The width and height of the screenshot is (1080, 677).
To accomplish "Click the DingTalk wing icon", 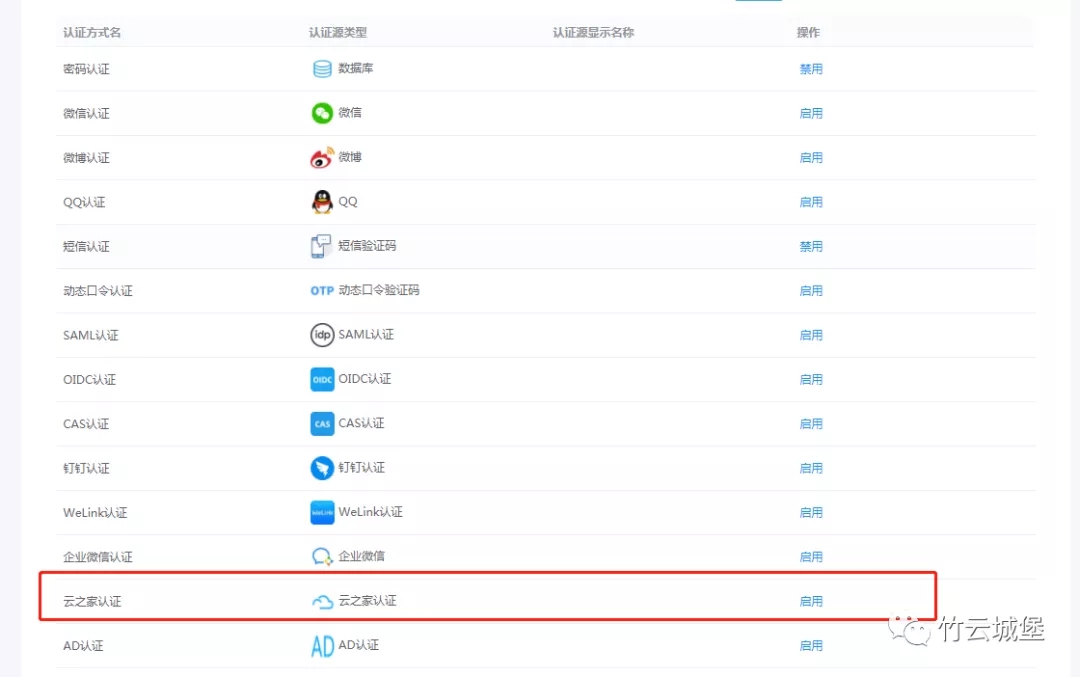I will pyautogui.click(x=322, y=468).
